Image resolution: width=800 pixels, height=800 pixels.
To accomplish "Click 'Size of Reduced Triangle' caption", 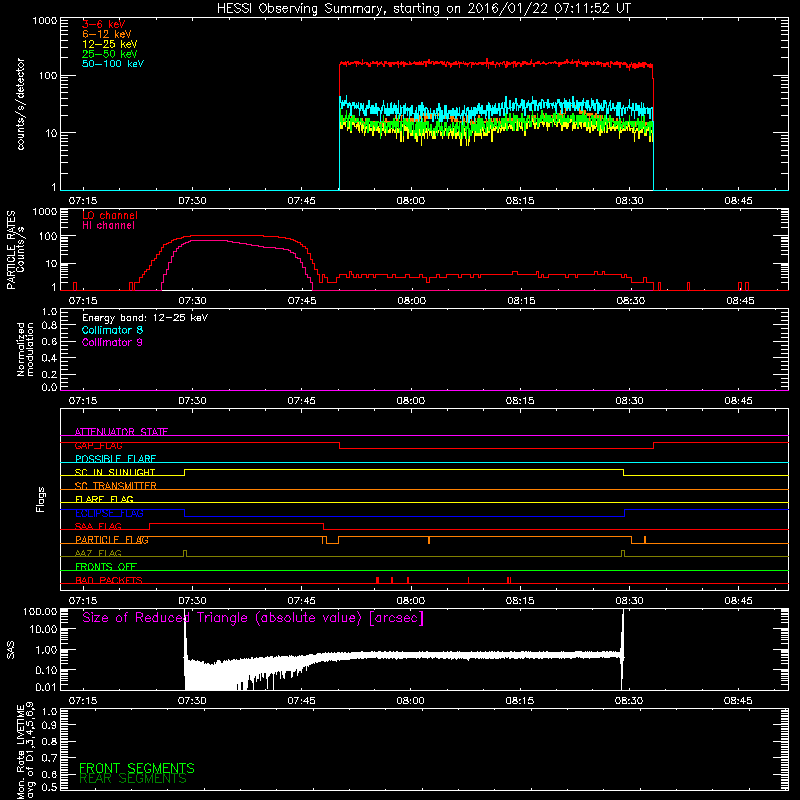I will (x=253, y=618).
